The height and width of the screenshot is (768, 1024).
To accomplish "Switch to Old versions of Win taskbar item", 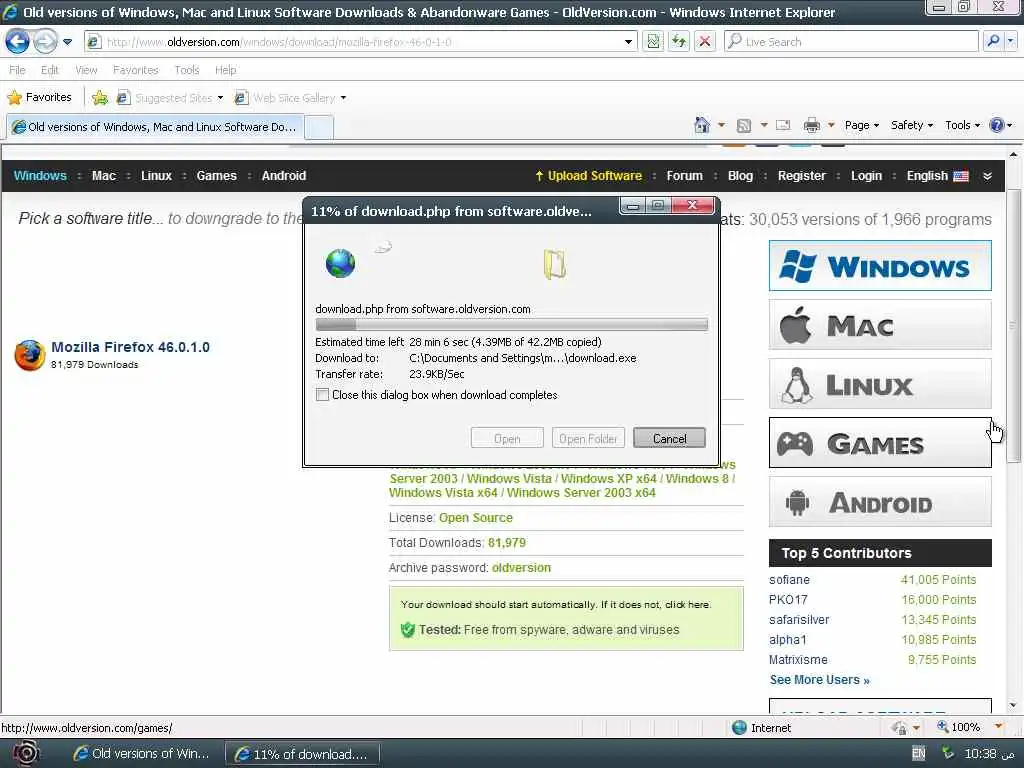I will coord(141,754).
